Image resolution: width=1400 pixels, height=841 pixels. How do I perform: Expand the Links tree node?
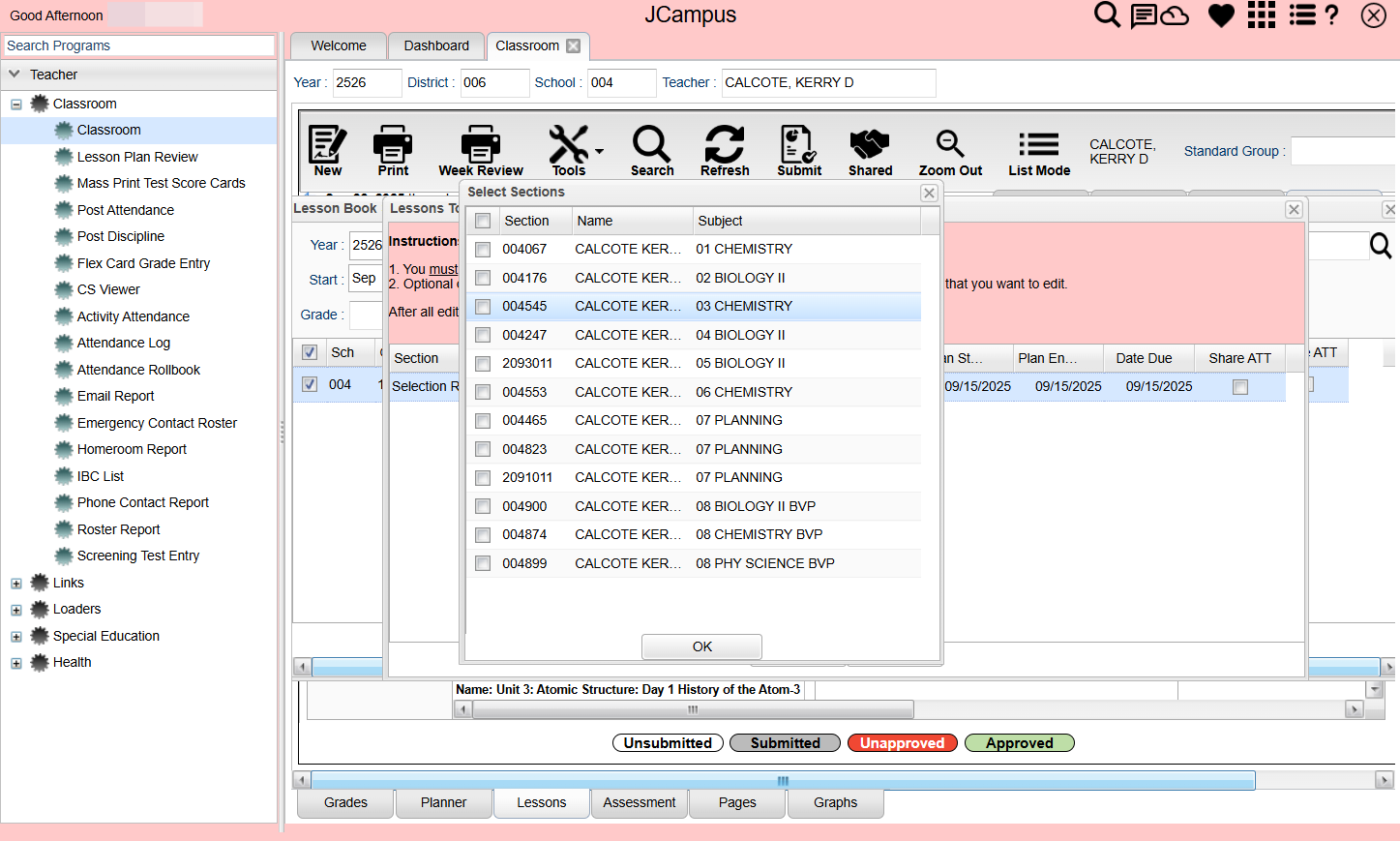point(16,584)
